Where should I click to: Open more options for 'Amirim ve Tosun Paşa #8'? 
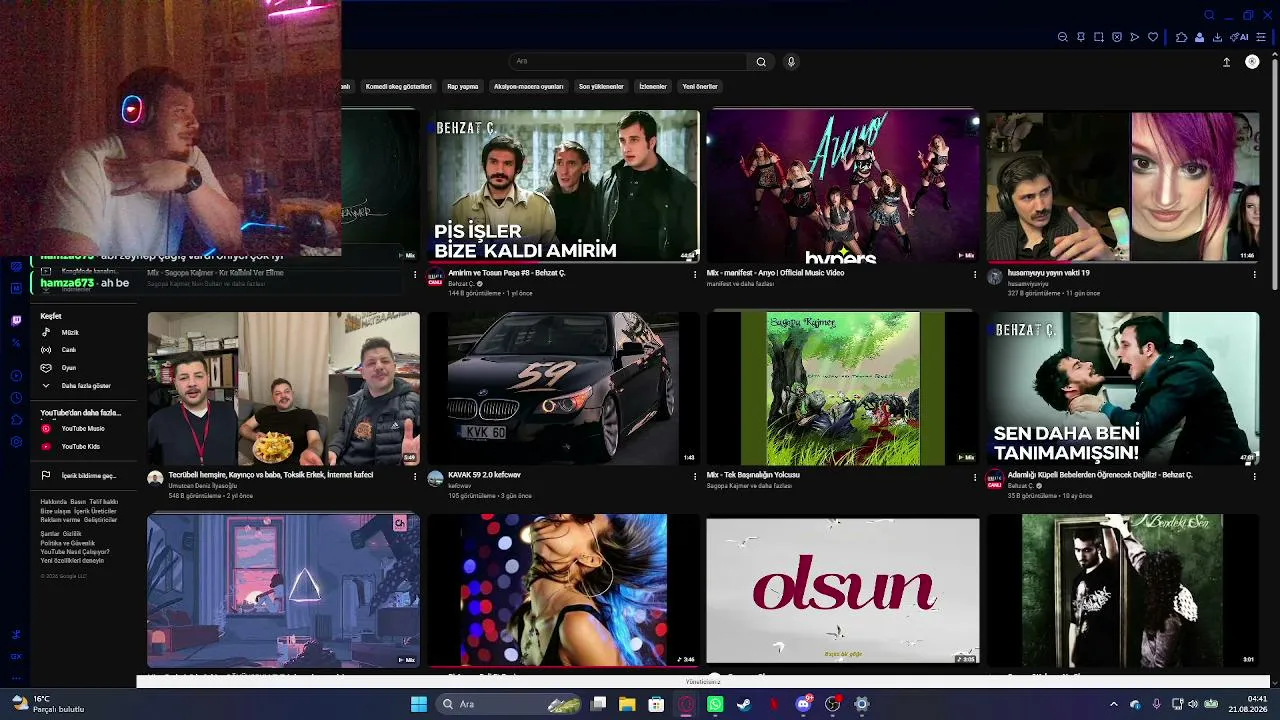click(x=695, y=274)
